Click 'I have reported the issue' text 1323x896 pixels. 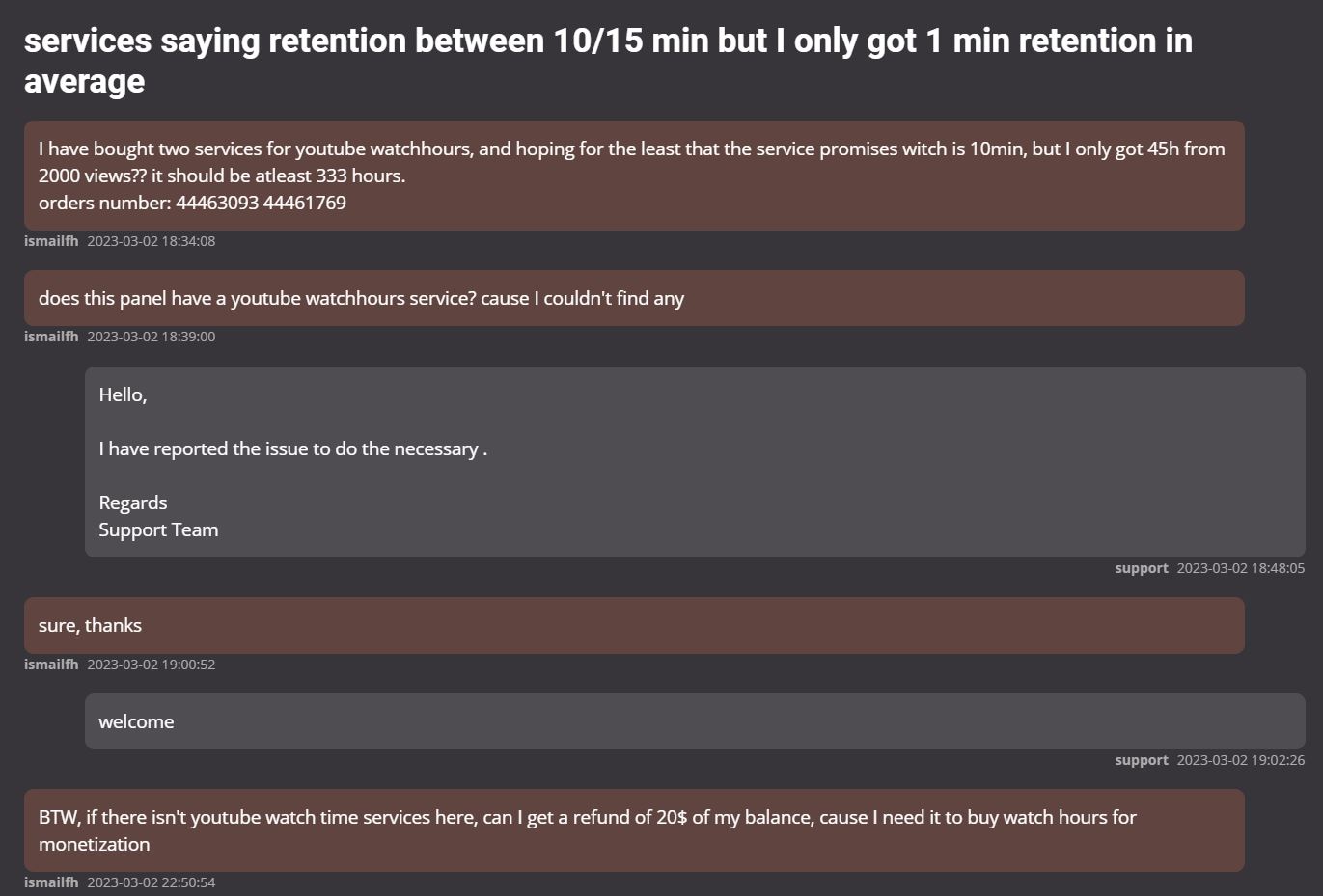pyautogui.click(x=292, y=448)
